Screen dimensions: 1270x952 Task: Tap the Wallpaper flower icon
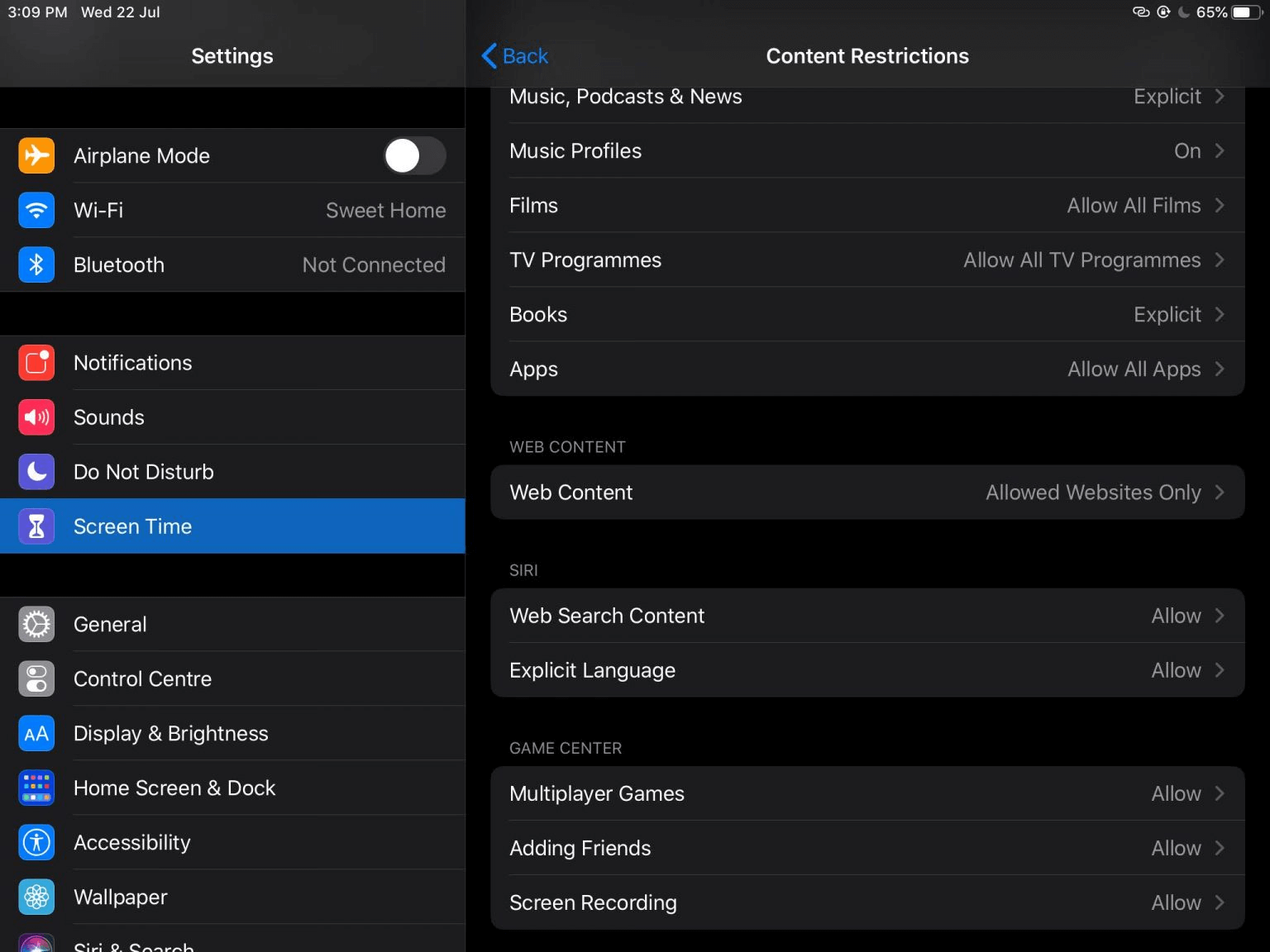(x=36, y=897)
